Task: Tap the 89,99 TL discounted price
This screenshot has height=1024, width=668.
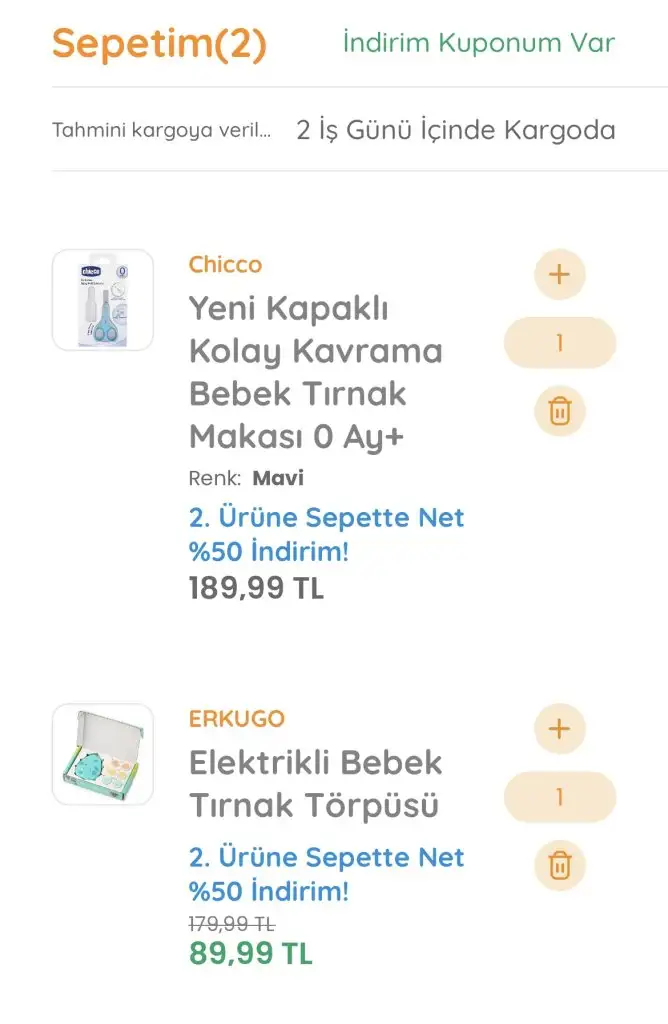Action: [x=251, y=953]
